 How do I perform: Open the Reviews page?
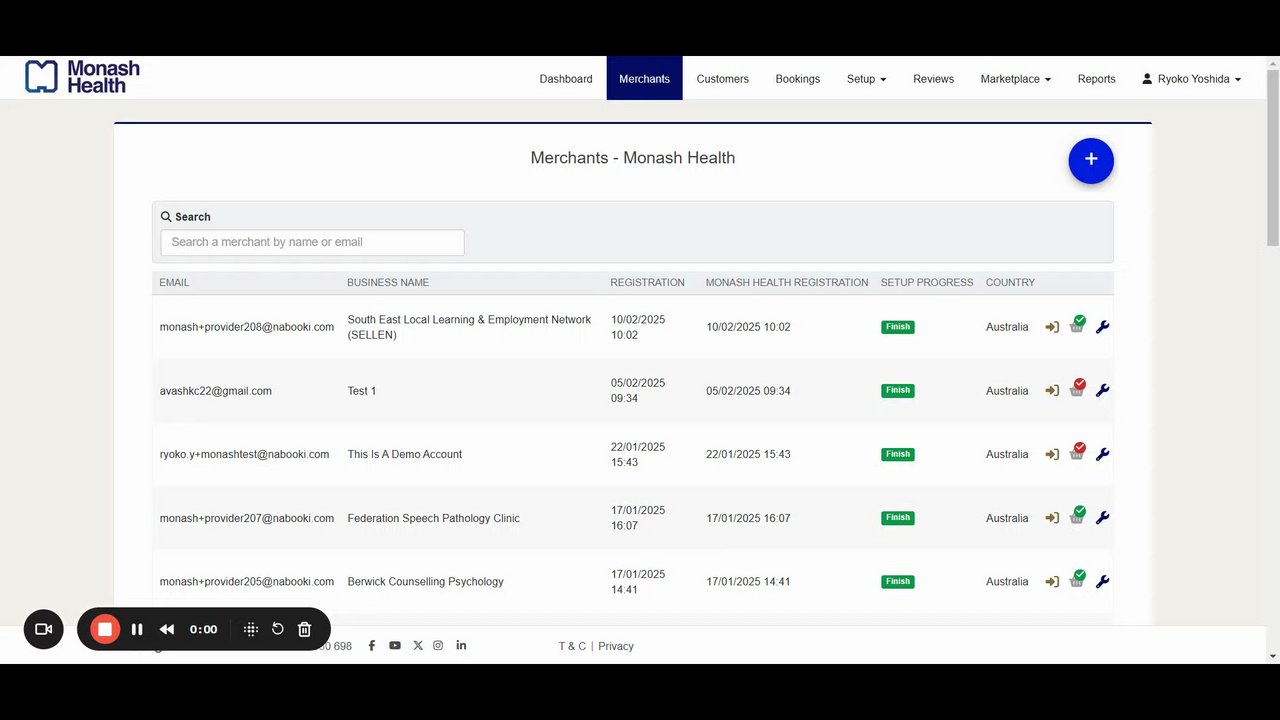pyautogui.click(x=934, y=79)
